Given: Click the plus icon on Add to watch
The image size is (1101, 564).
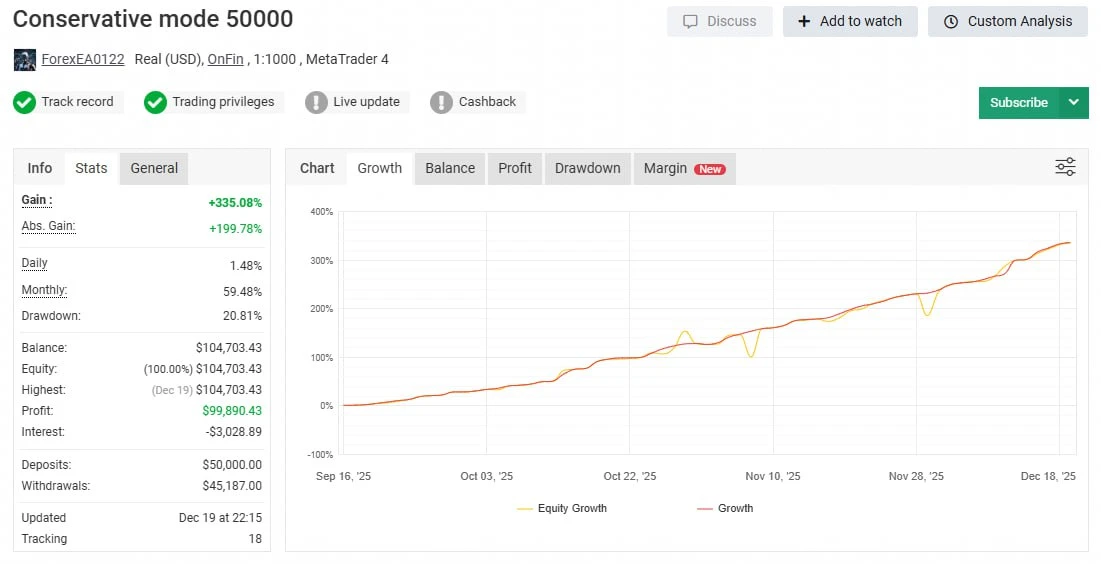Looking at the screenshot, I should click(x=804, y=21).
